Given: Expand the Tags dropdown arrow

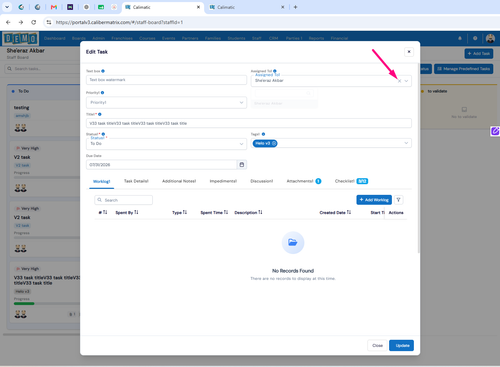Looking at the screenshot, I should point(406,143).
